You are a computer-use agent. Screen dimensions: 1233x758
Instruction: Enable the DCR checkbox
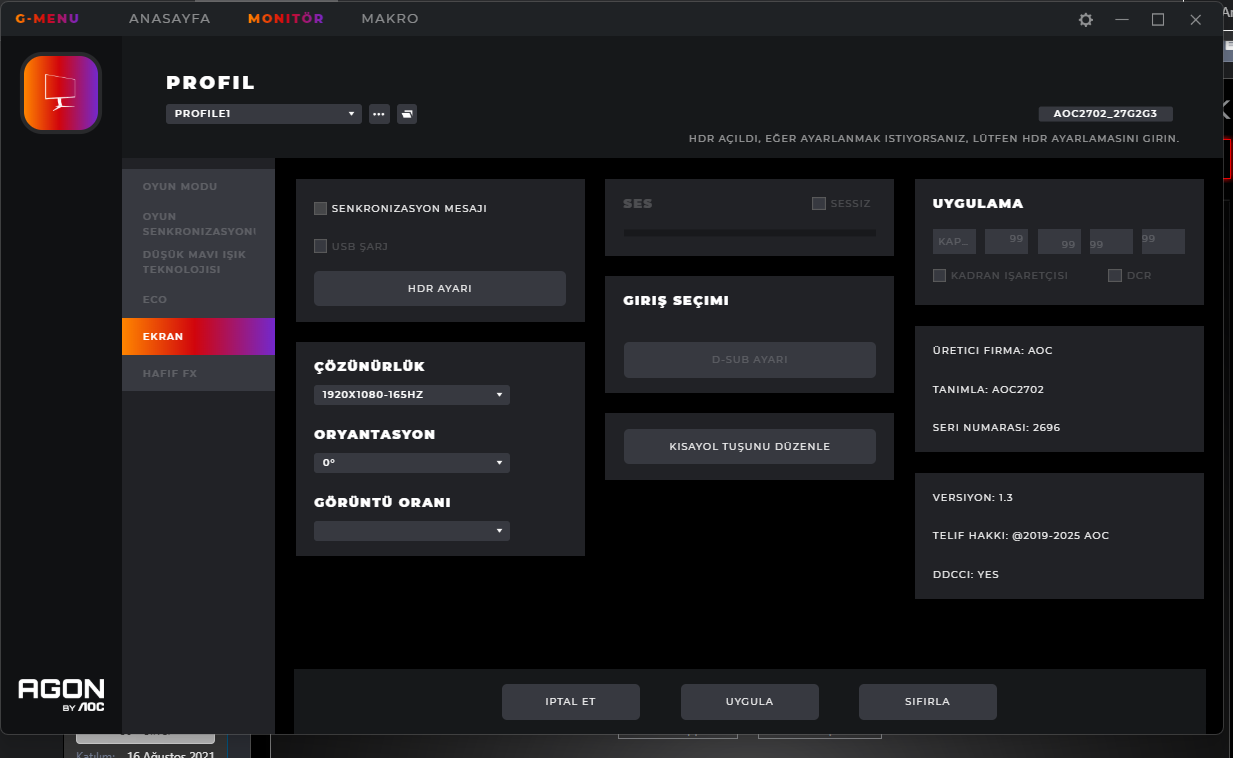coord(1115,276)
